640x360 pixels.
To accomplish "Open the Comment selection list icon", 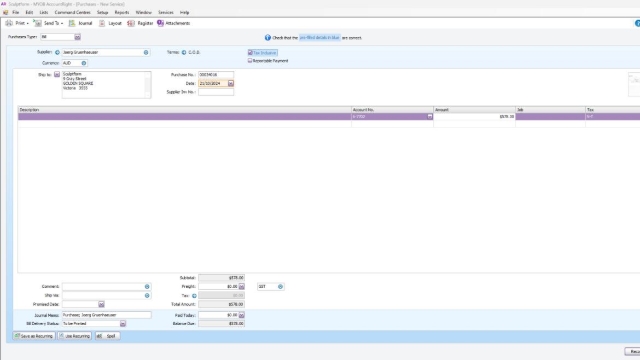I will tap(147, 287).
